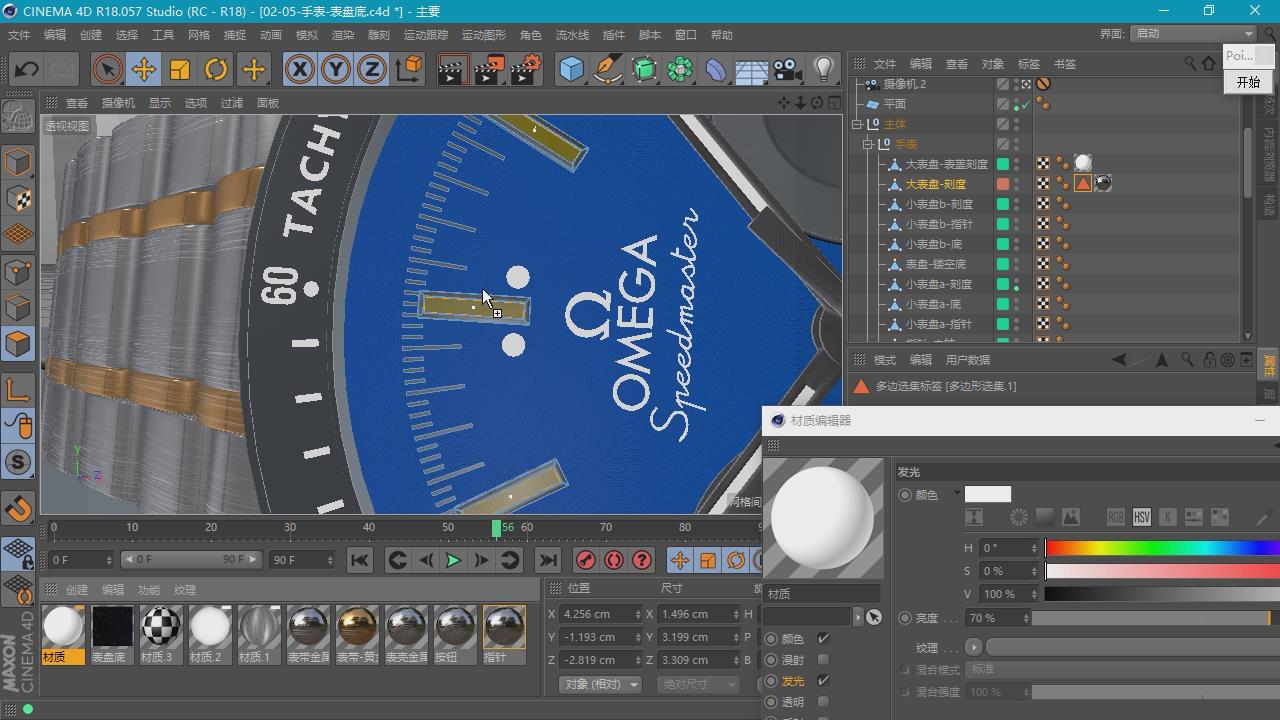
Task: Open the 界面 layout dropdown
Action: point(1194,33)
